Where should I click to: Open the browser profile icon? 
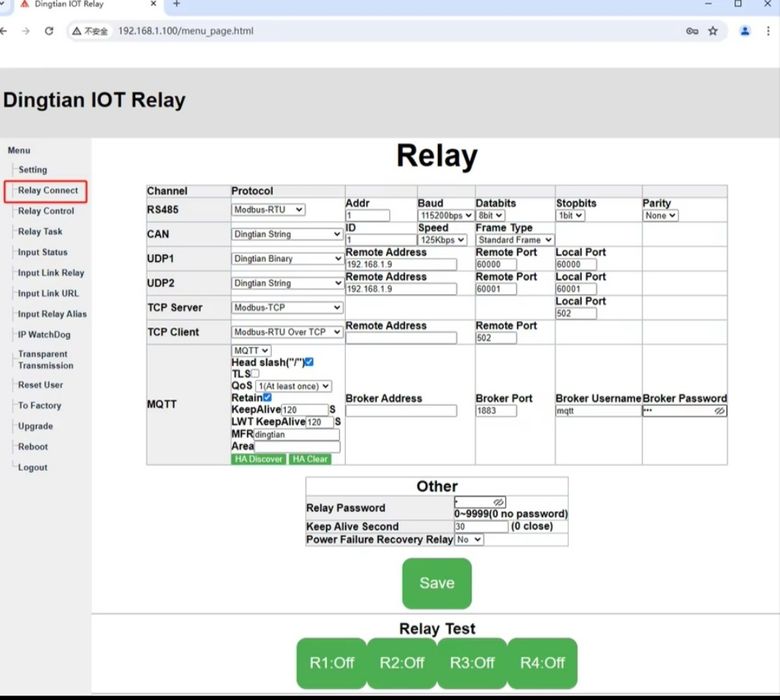745,31
